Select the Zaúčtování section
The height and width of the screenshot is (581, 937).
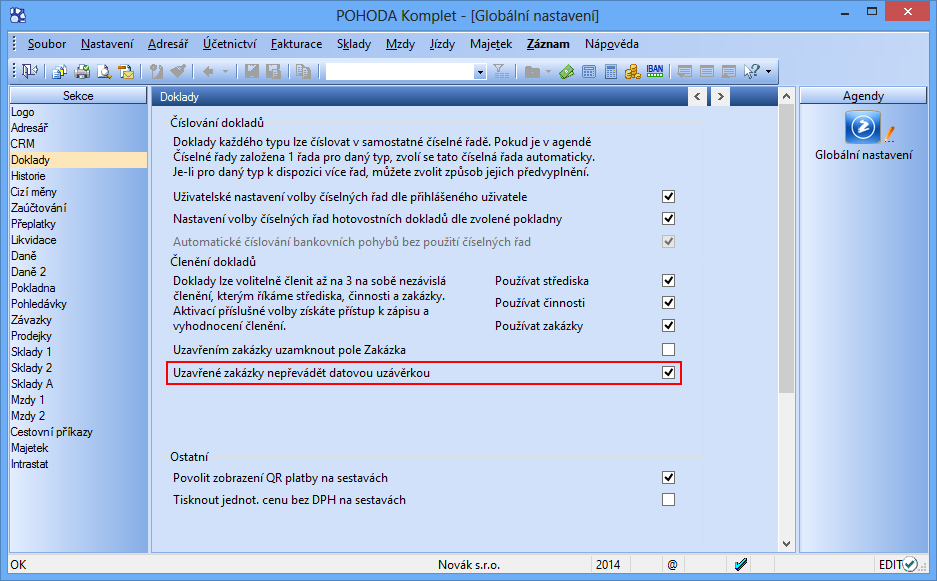point(78,208)
